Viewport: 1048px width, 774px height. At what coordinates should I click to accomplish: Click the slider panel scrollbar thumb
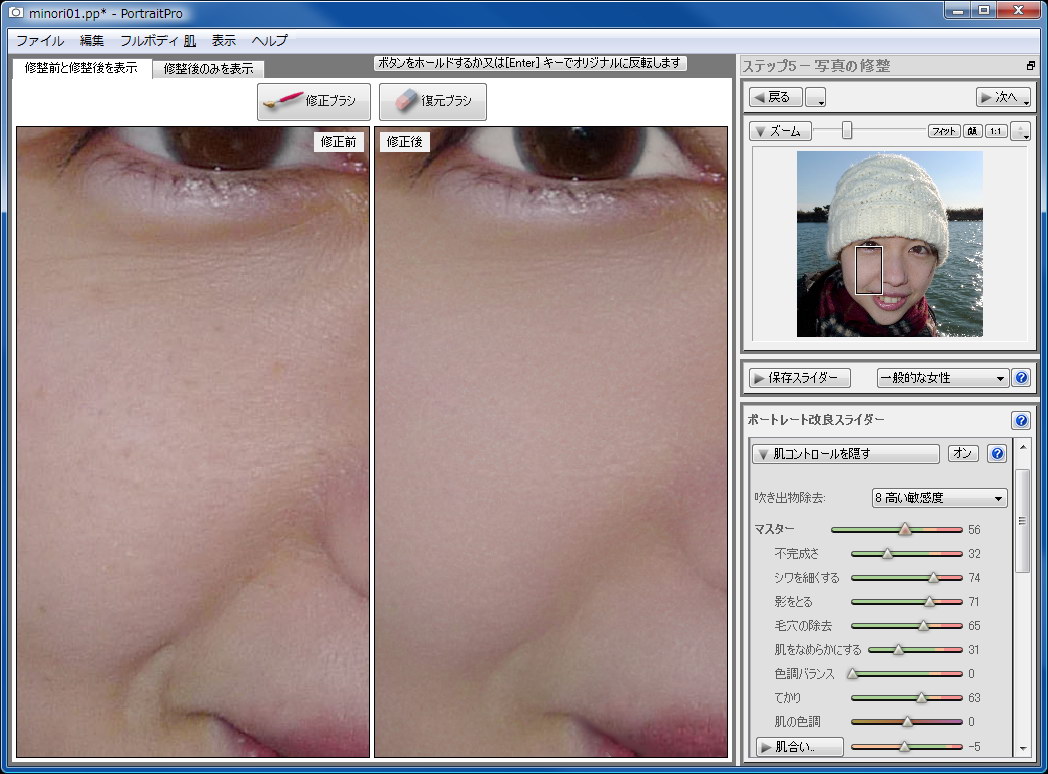(1022, 521)
